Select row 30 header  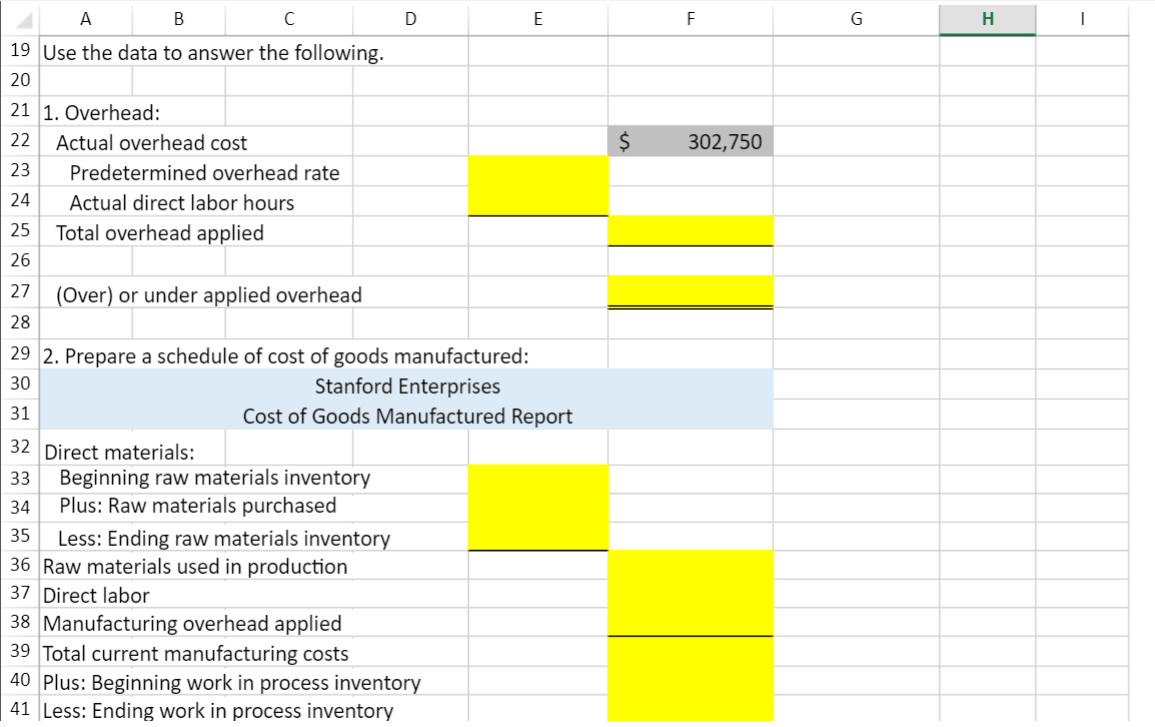(x=20, y=384)
